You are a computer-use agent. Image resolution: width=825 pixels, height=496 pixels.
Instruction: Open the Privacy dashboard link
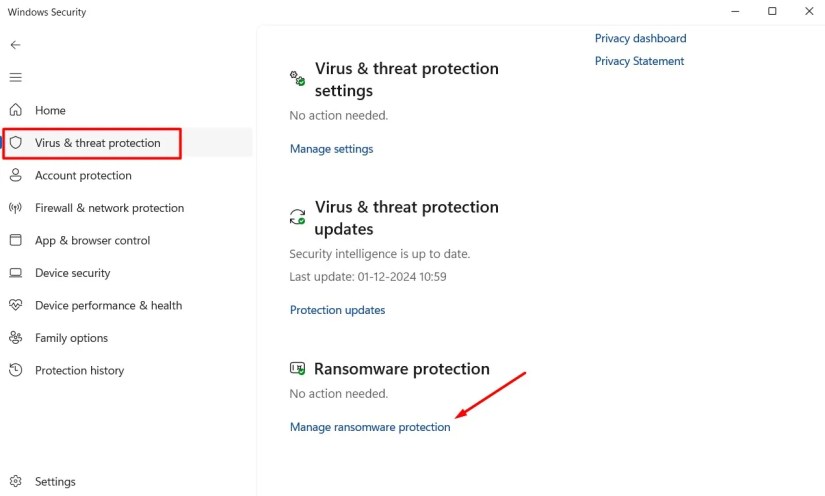coord(640,38)
